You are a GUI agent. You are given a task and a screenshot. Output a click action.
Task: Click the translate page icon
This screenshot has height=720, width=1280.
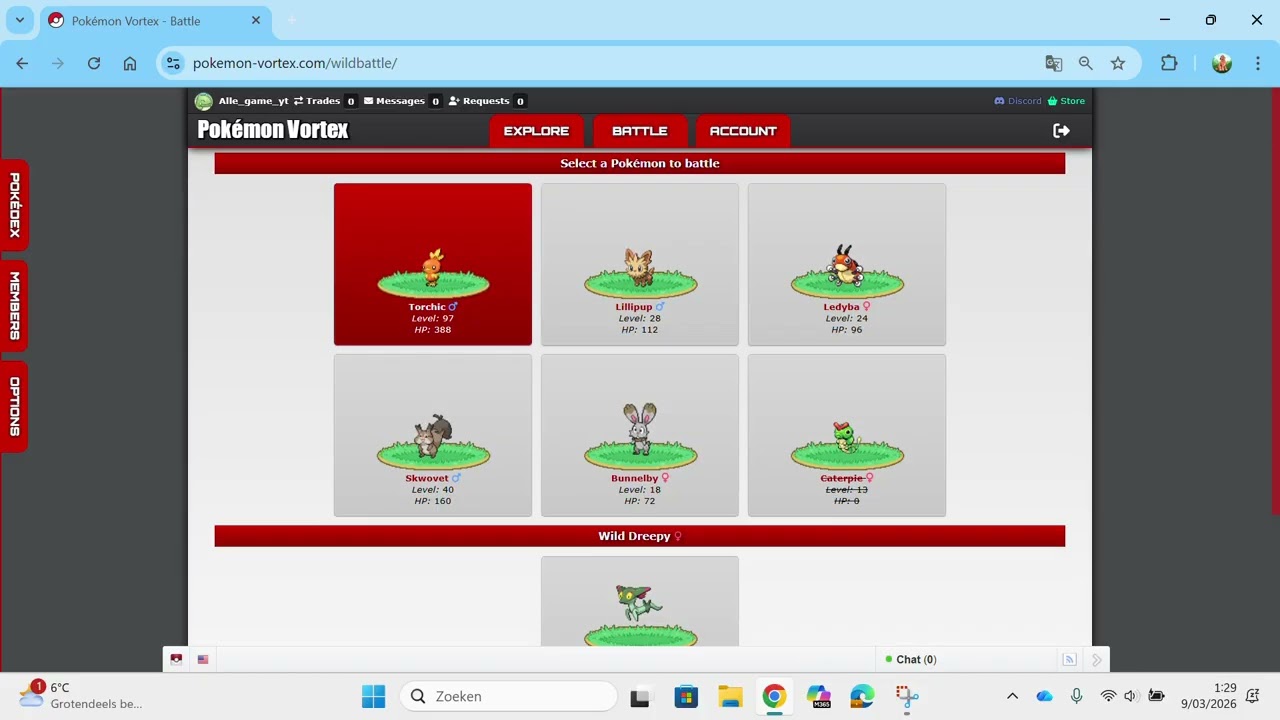1054,63
